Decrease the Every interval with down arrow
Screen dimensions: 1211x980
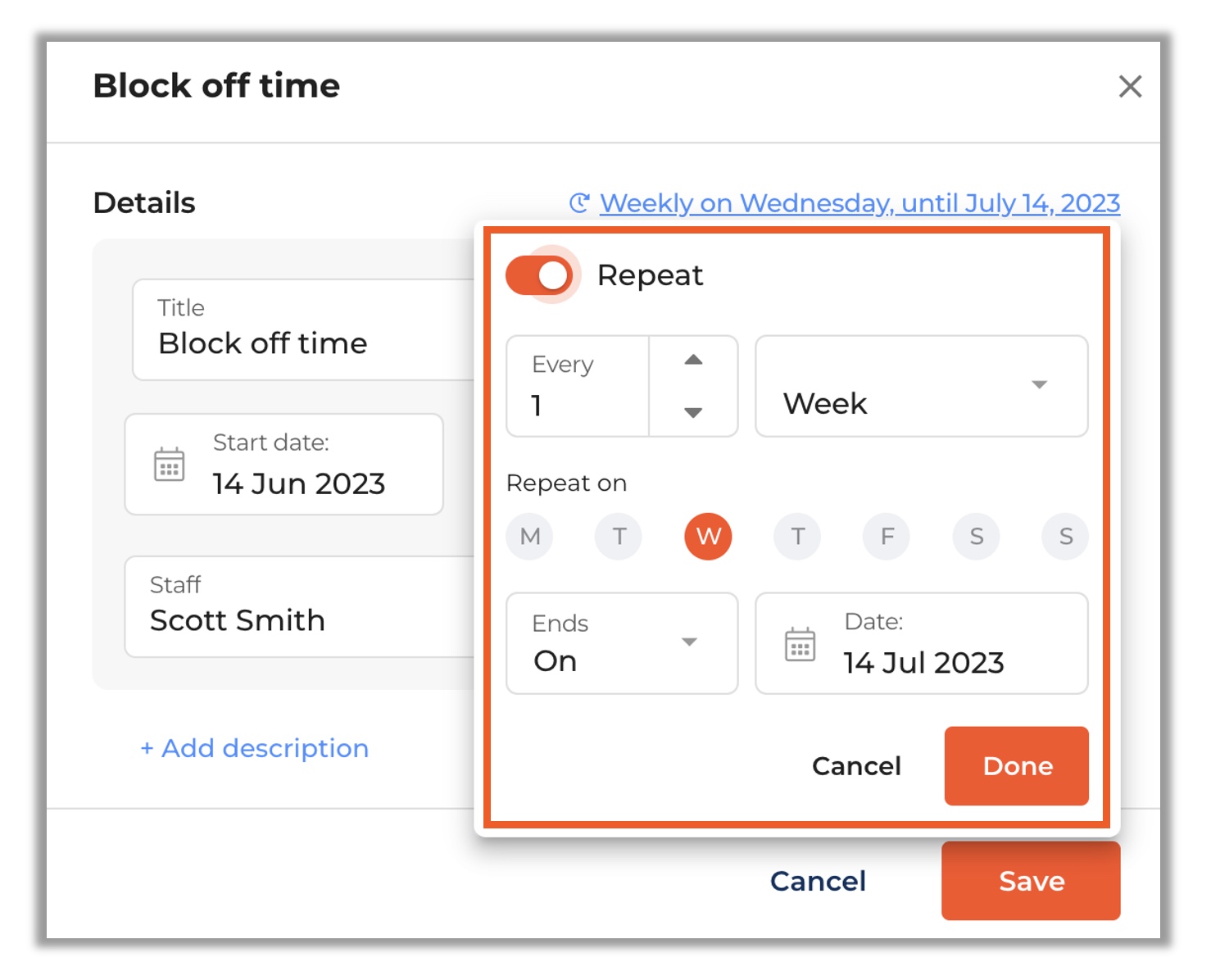pyautogui.click(x=693, y=412)
